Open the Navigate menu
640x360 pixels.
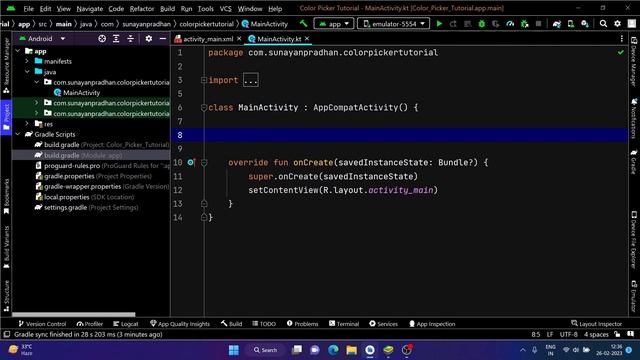[x=89, y=9]
